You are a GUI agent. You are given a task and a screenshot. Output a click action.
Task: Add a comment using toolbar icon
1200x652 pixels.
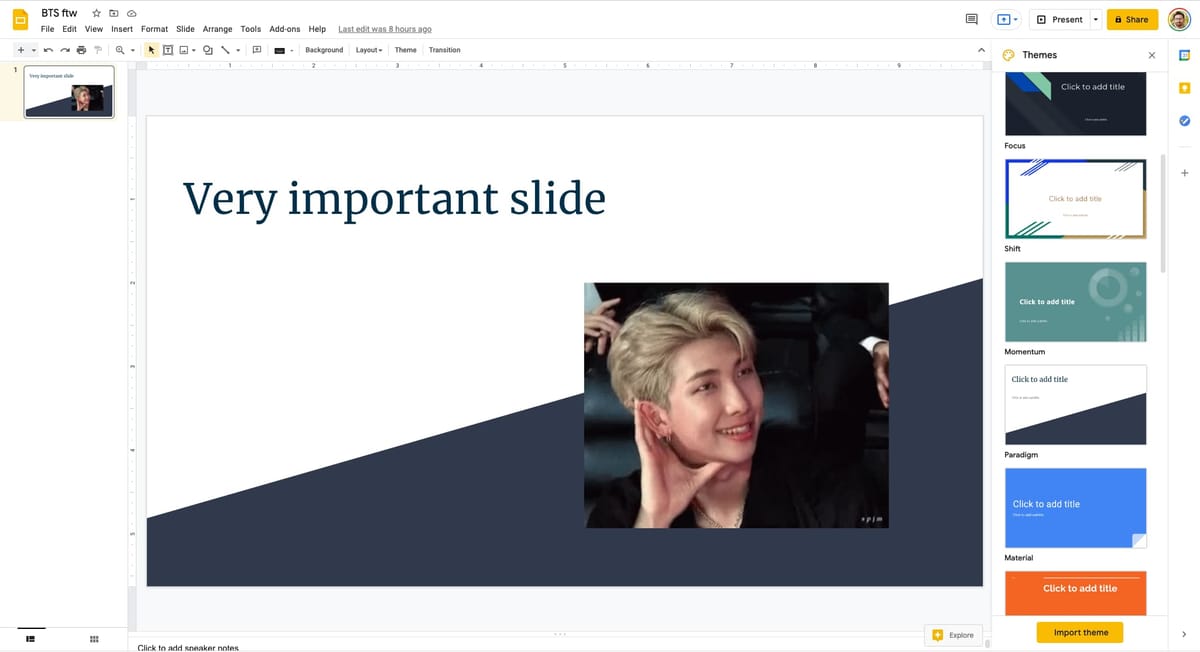(x=256, y=50)
